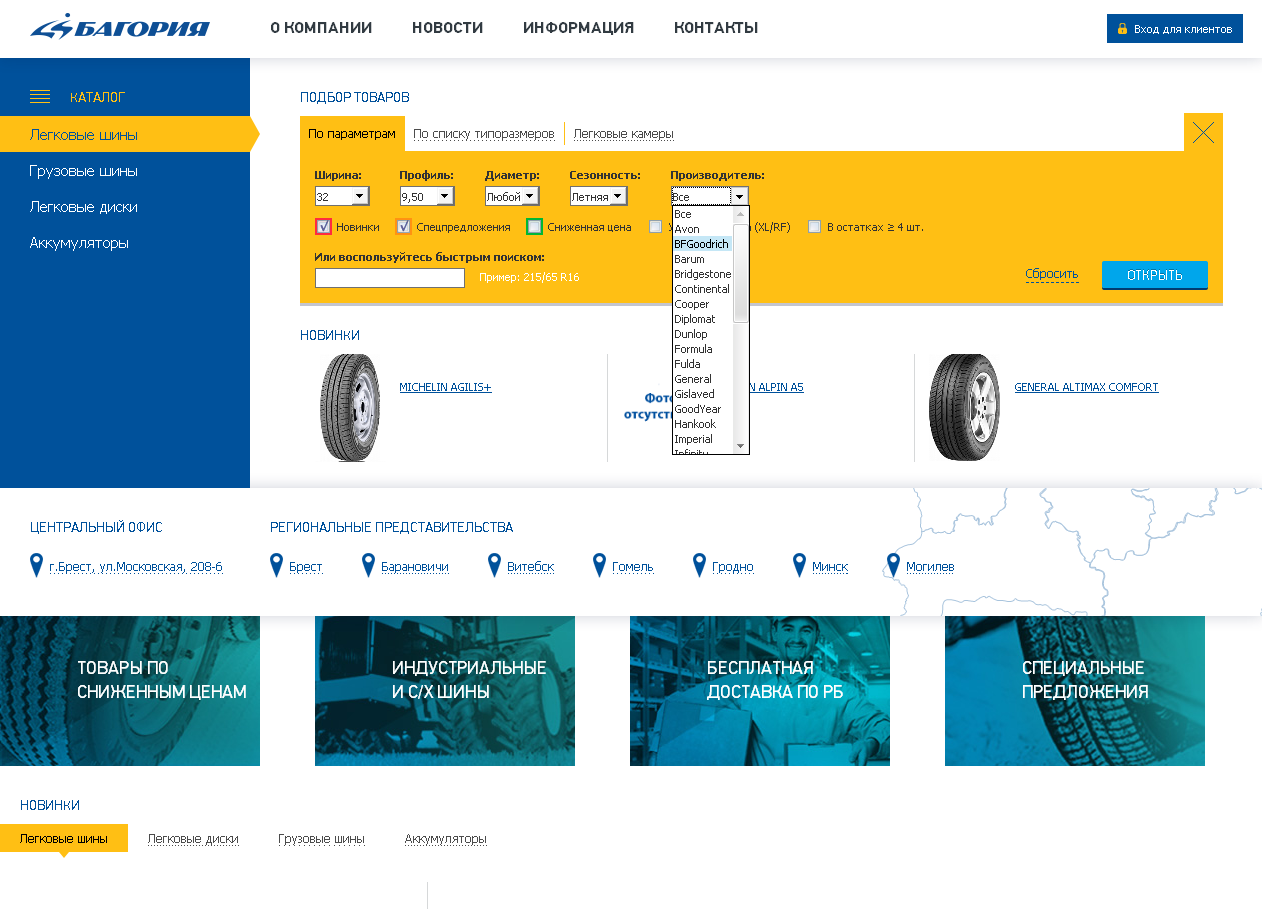Open MICHELIN AGILIS+ product link
This screenshot has width=1262, height=909.
point(445,387)
